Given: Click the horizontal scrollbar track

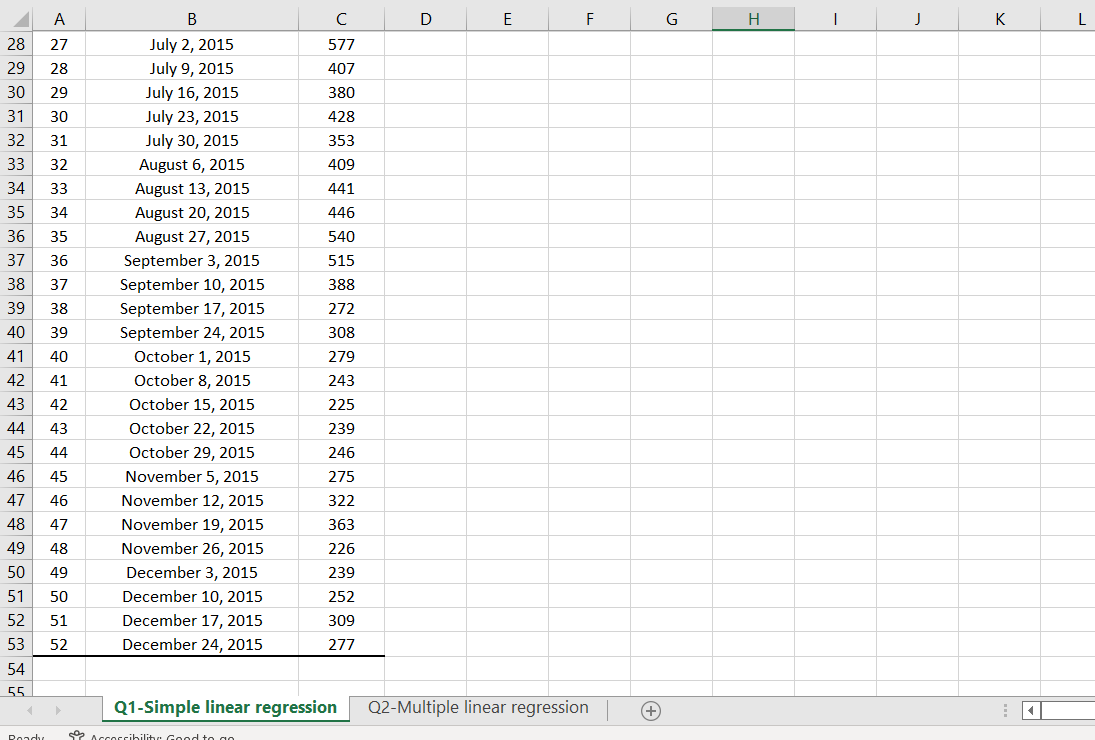Looking at the screenshot, I should point(1070,710).
